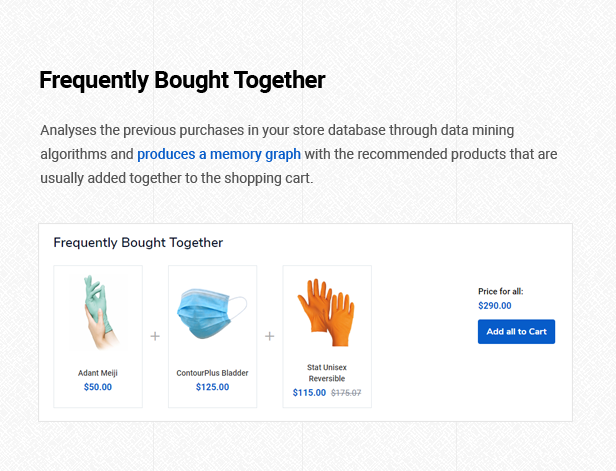Open the Adant Meiji product name
Viewport: 616px width, 471px height.
[x=98, y=373]
